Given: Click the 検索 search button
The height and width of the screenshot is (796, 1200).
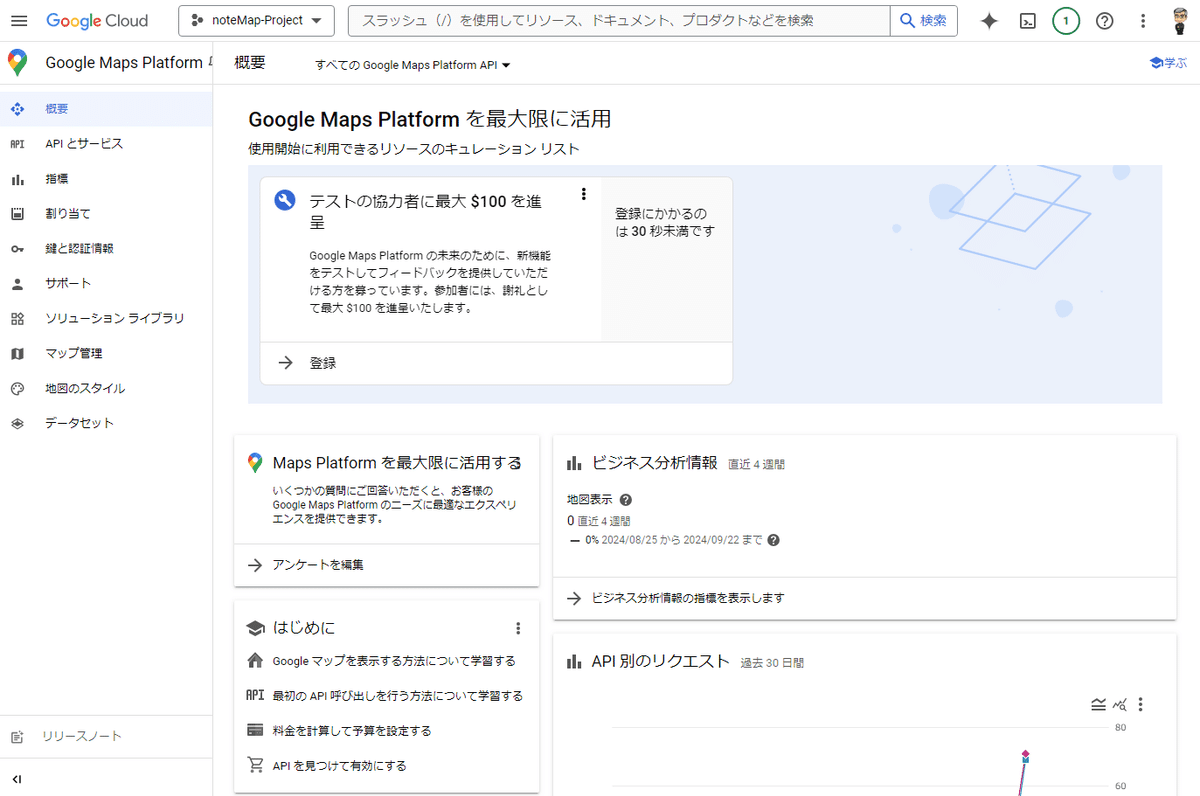Looking at the screenshot, I should coord(923,20).
